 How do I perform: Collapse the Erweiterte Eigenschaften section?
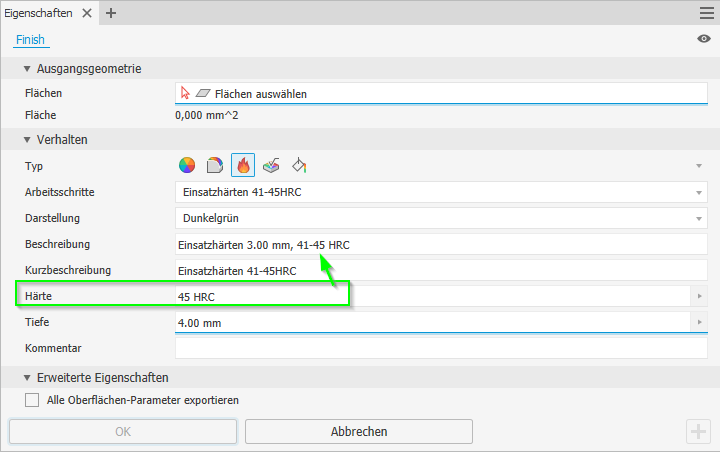click(x=27, y=378)
